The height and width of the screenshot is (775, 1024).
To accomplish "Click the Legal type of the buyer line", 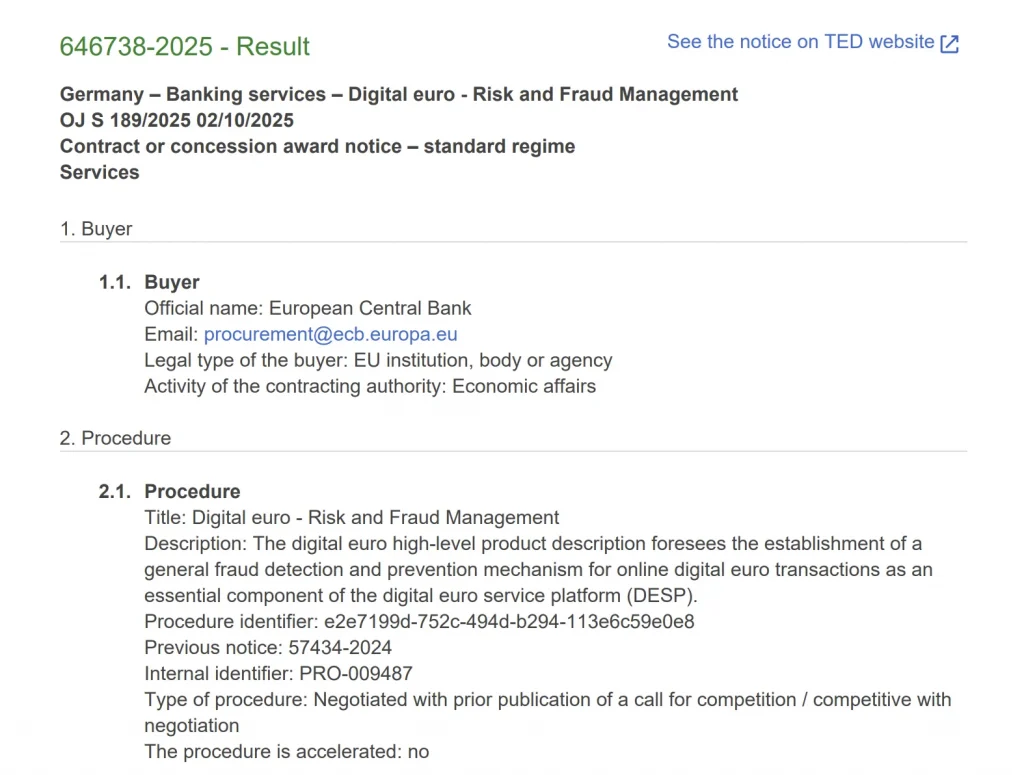I will 378,360.
